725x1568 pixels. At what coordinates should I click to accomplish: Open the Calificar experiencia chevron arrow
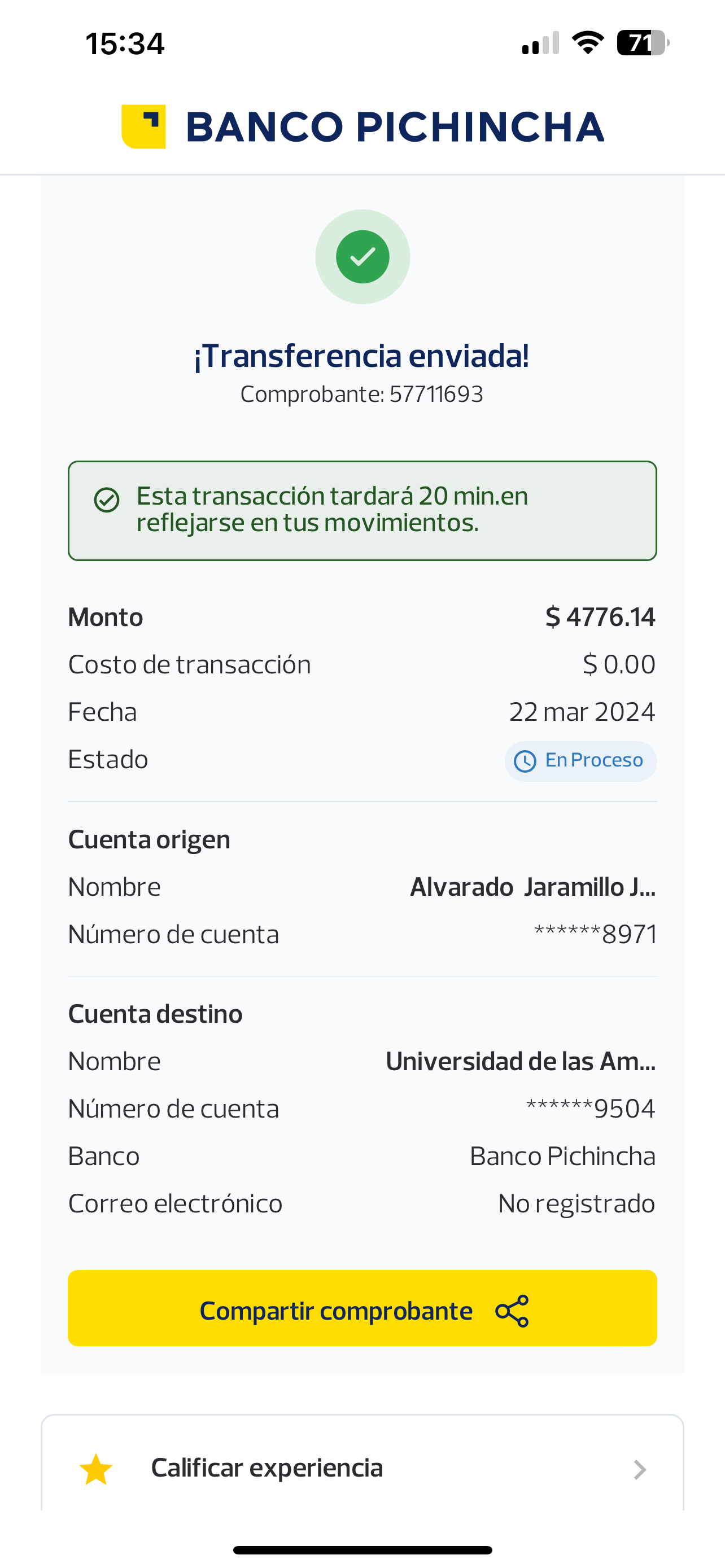(639, 1469)
